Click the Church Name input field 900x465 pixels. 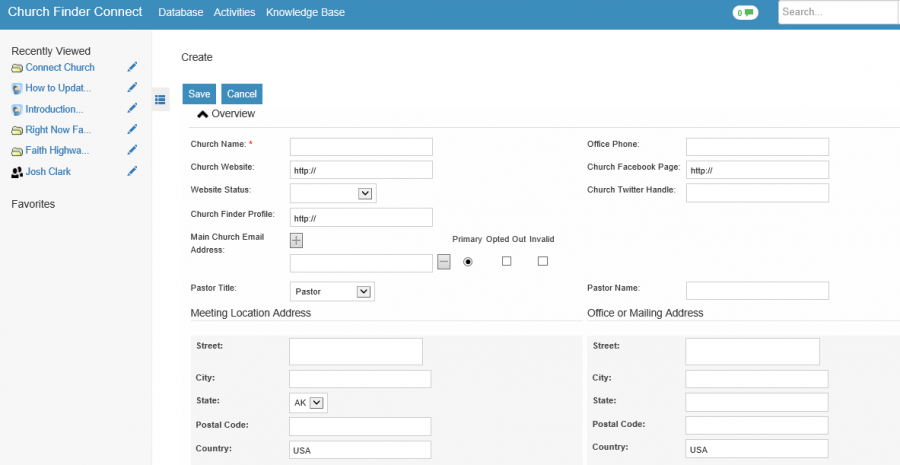click(x=361, y=146)
